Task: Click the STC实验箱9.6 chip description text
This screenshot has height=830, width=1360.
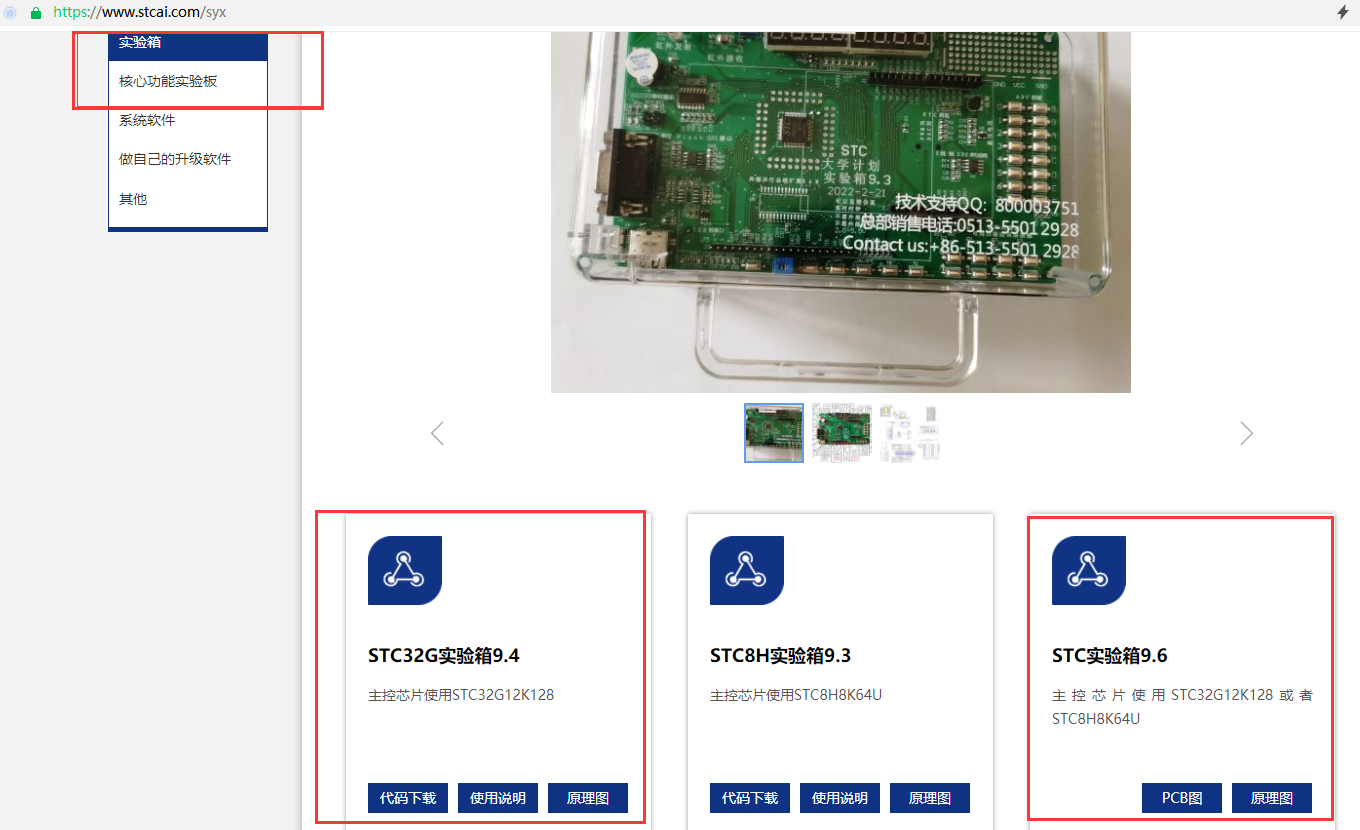Action: pyautogui.click(x=1182, y=707)
